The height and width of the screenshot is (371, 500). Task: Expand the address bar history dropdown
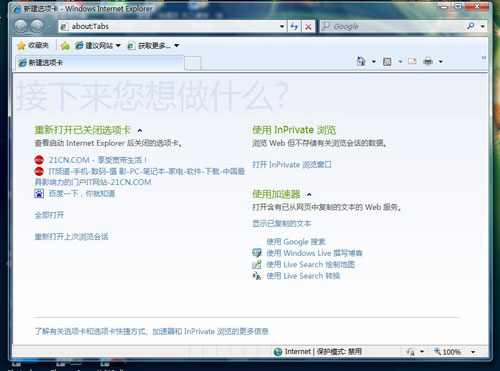(x=282, y=26)
